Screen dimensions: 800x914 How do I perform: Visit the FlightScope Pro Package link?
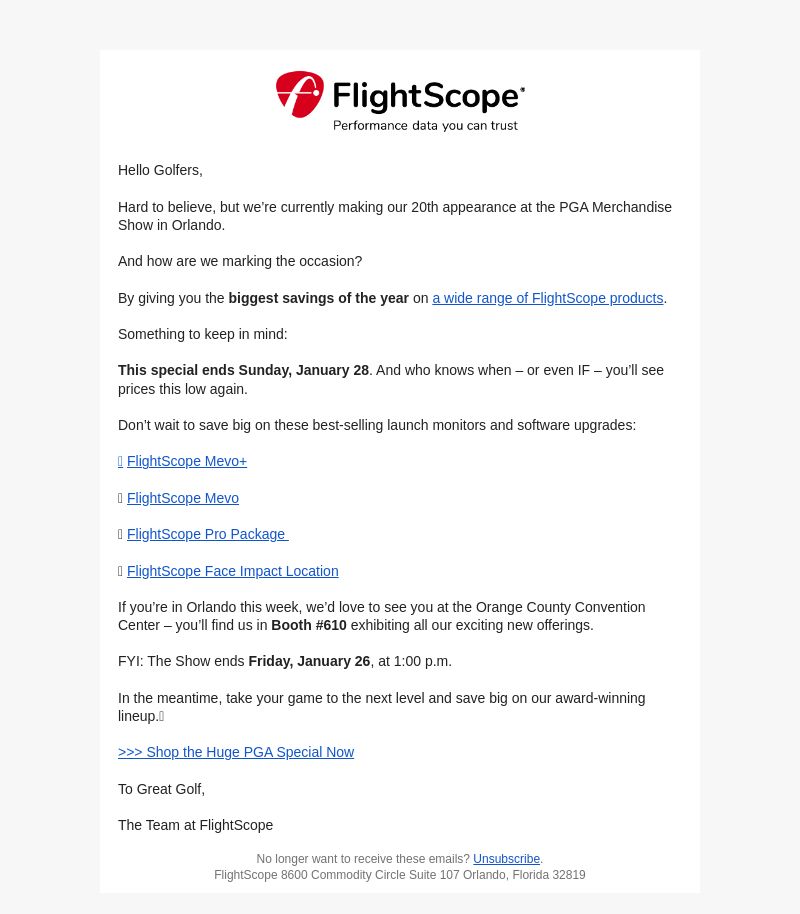(208, 535)
